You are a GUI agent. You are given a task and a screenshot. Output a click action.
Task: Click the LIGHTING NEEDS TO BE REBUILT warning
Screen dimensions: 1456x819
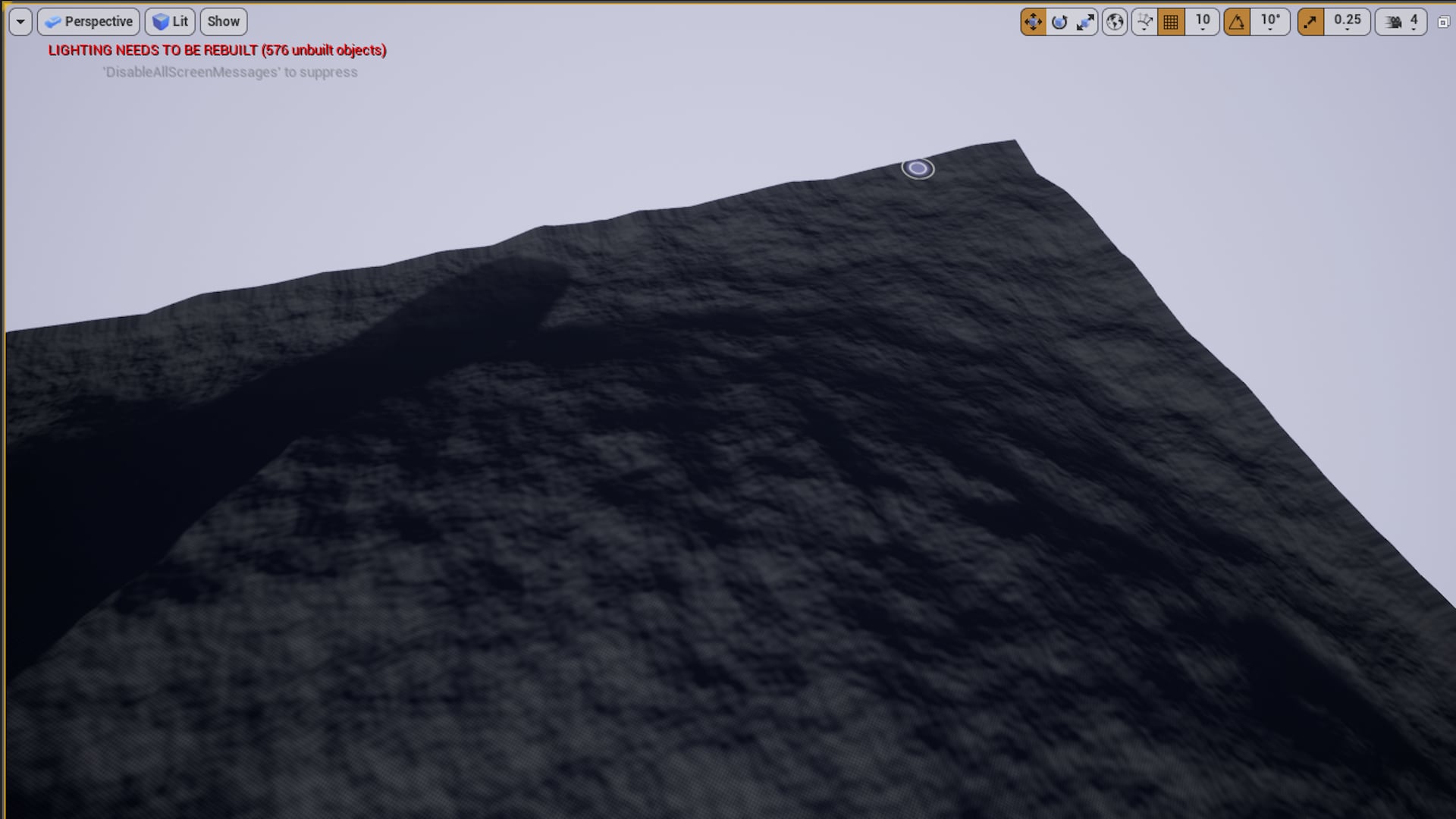pos(217,51)
